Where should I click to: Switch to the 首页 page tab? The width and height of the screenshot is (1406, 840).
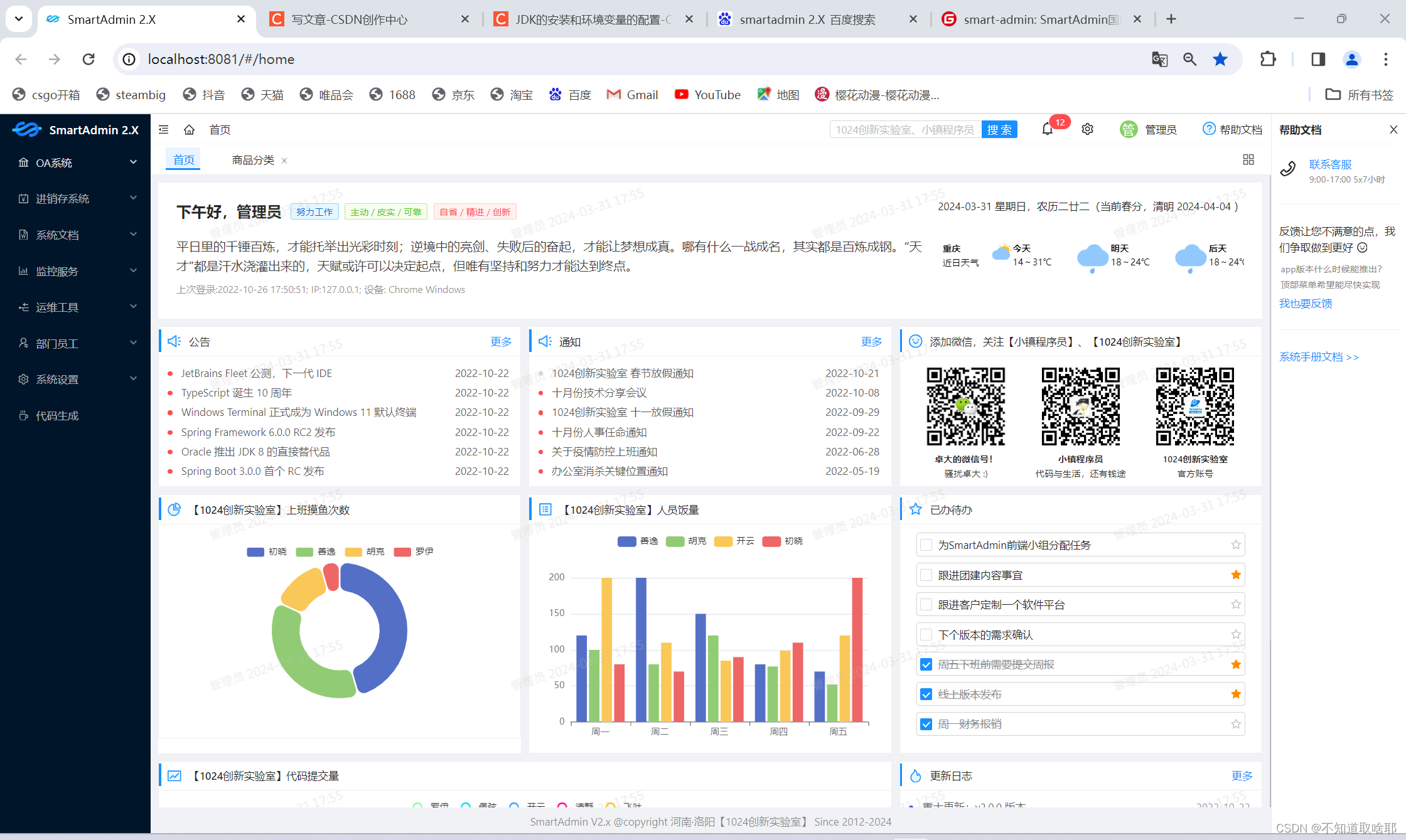(183, 160)
